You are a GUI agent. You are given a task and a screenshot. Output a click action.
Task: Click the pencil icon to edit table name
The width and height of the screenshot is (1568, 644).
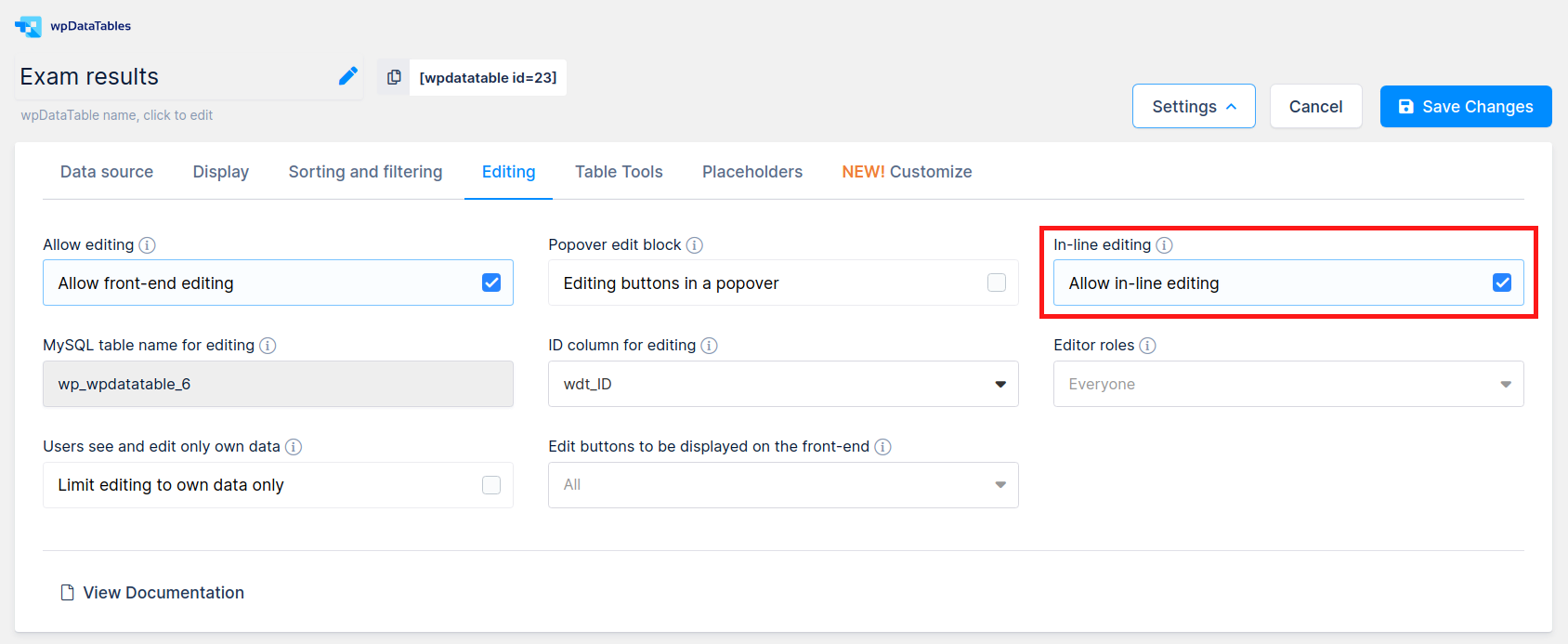[x=348, y=76]
